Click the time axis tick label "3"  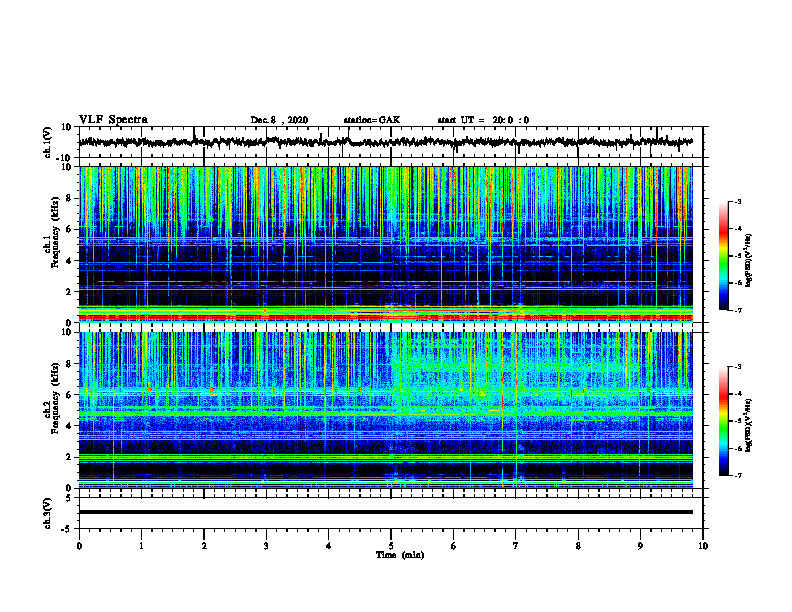(x=266, y=546)
